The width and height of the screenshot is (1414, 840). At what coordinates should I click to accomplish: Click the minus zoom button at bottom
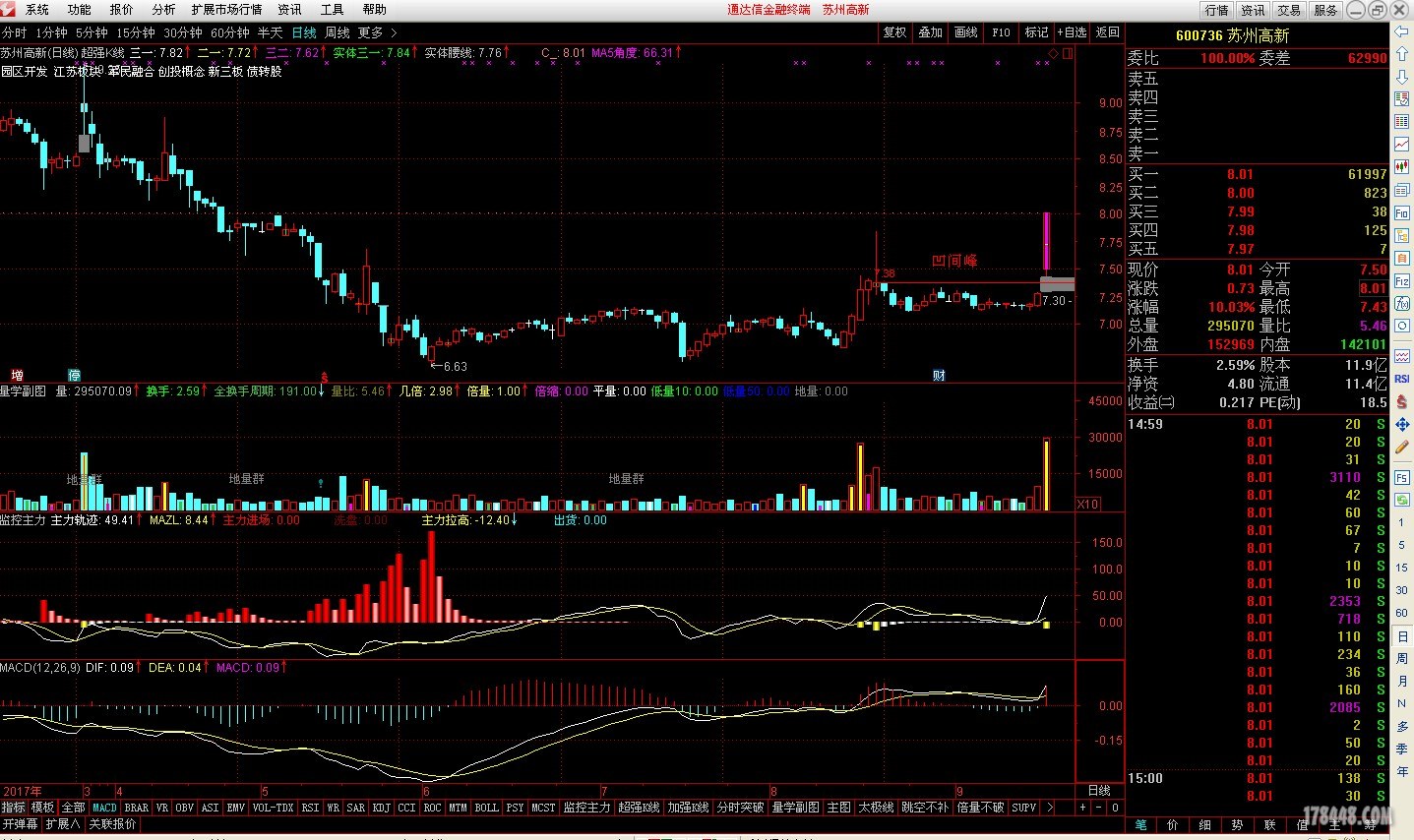coord(1099,808)
